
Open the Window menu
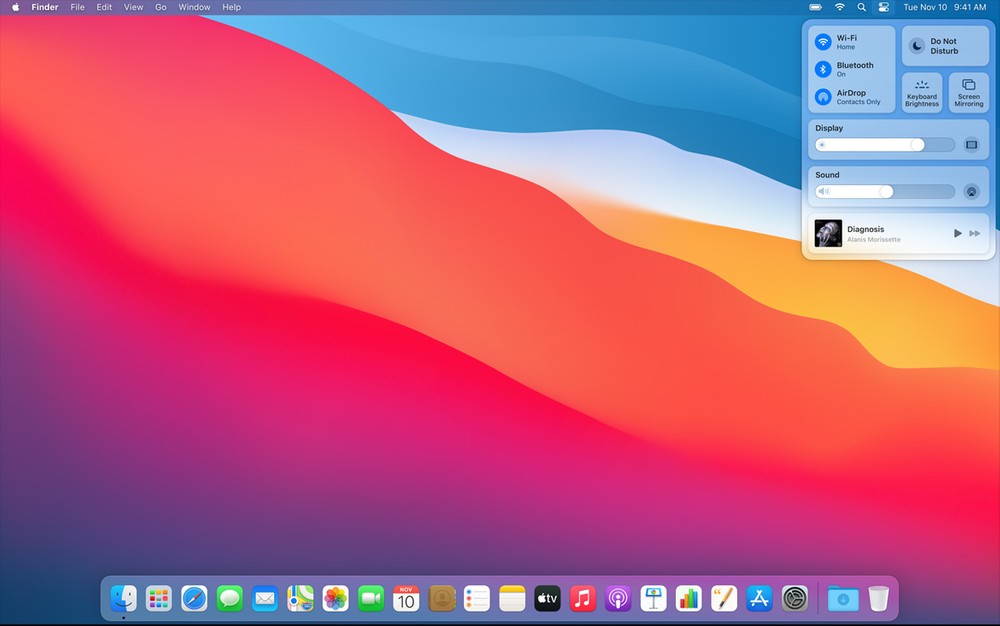194,7
